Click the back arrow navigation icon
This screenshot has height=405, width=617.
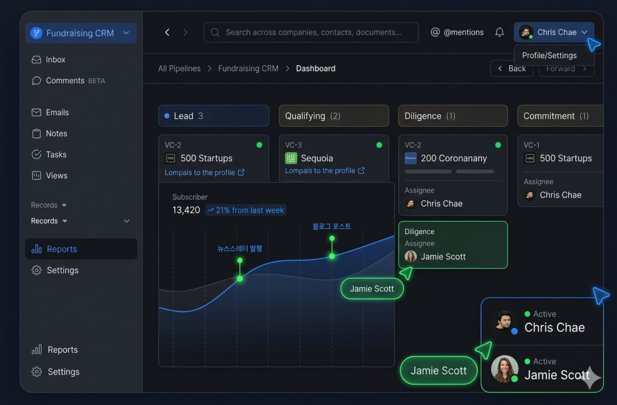click(x=167, y=32)
